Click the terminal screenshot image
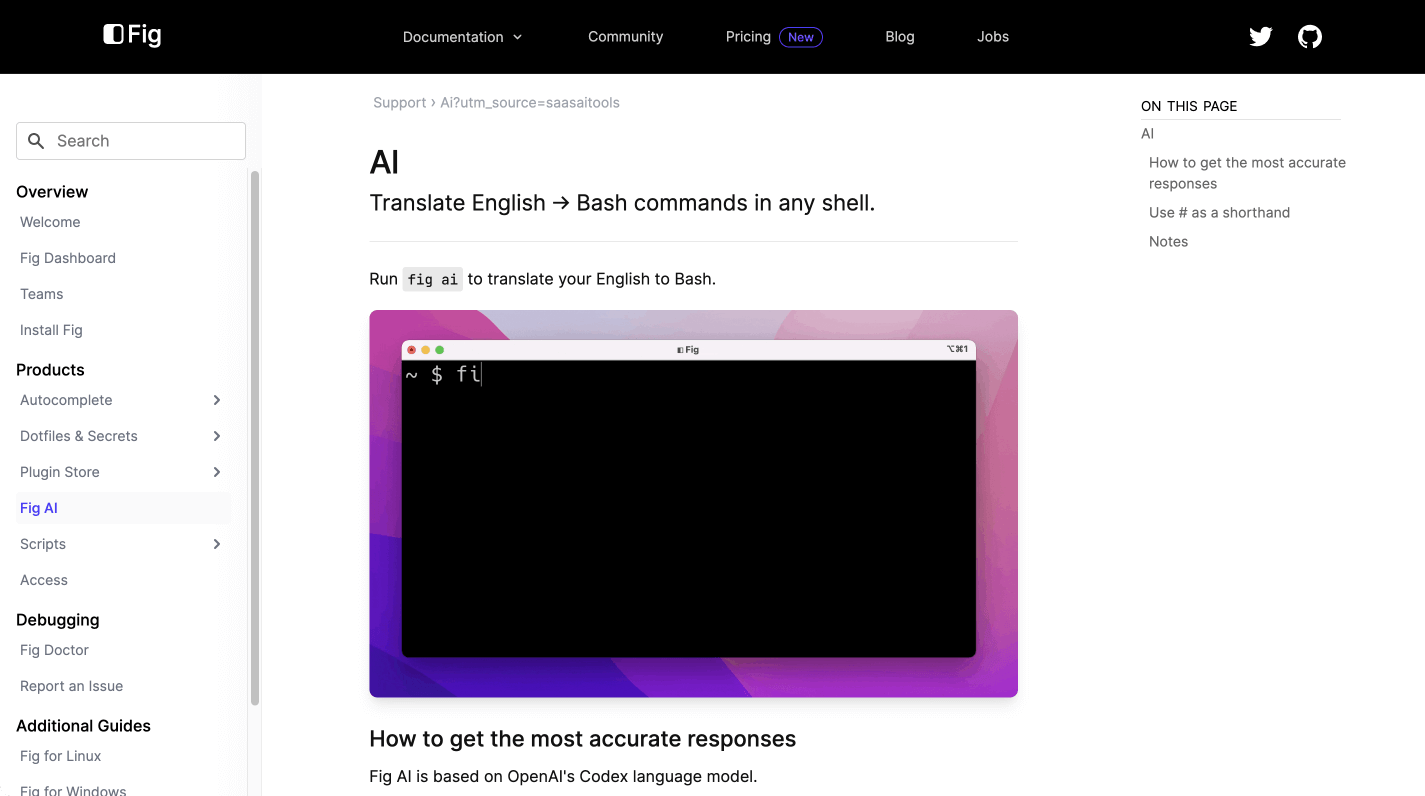This screenshot has height=796, width=1425. pos(693,503)
